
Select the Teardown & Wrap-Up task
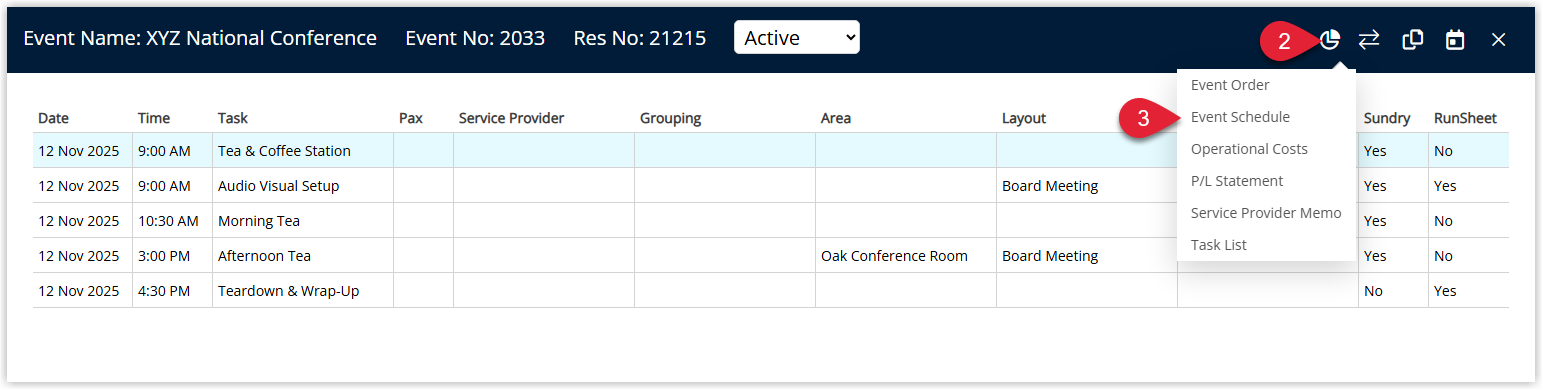coord(289,291)
